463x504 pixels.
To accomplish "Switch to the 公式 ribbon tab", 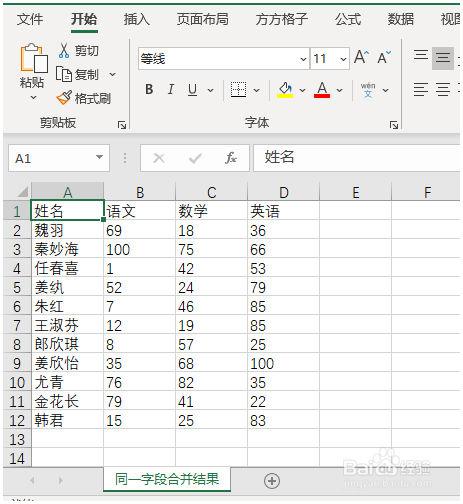I will pyautogui.click(x=348, y=19).
